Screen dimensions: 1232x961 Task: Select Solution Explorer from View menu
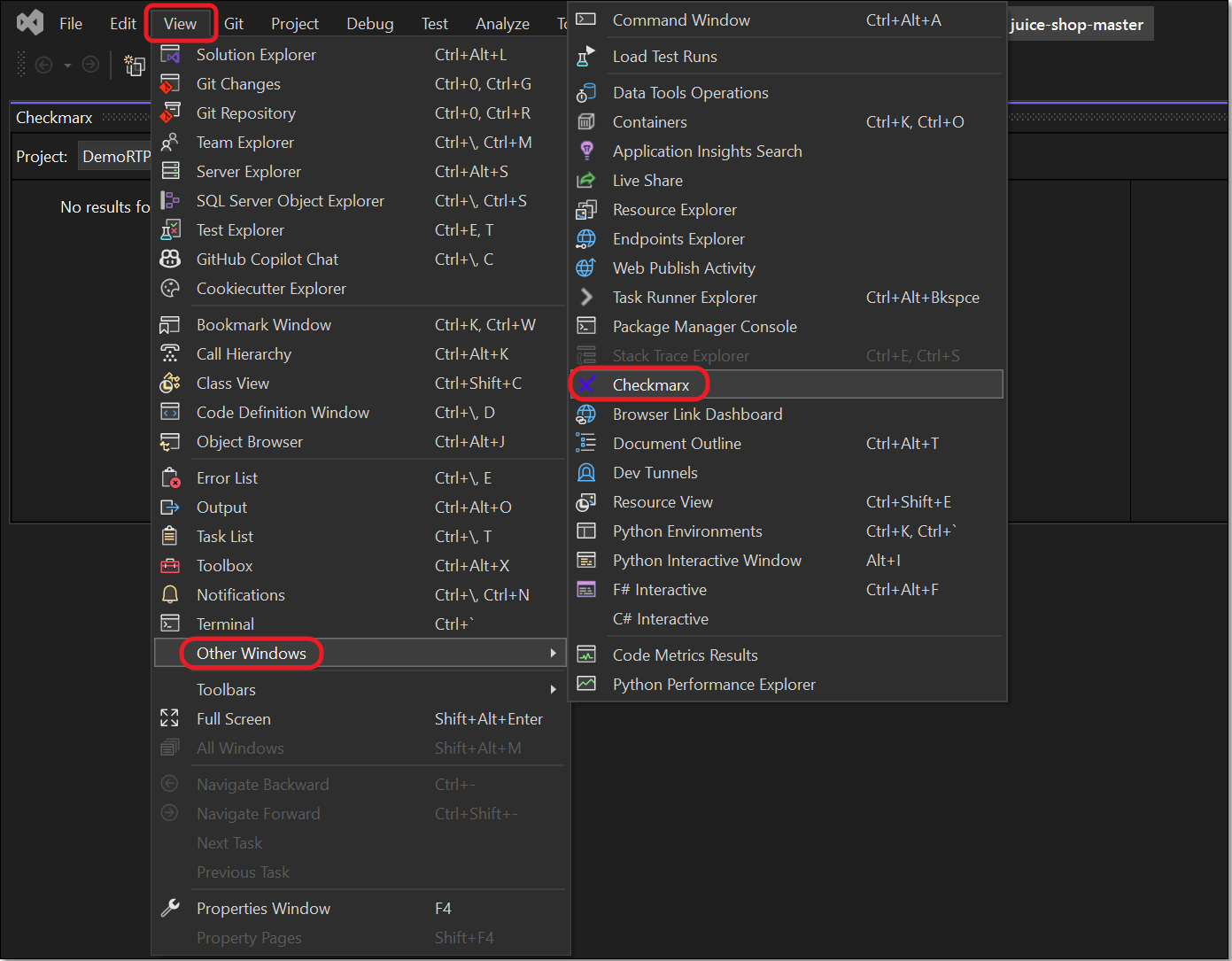click(x=256, y=55)
